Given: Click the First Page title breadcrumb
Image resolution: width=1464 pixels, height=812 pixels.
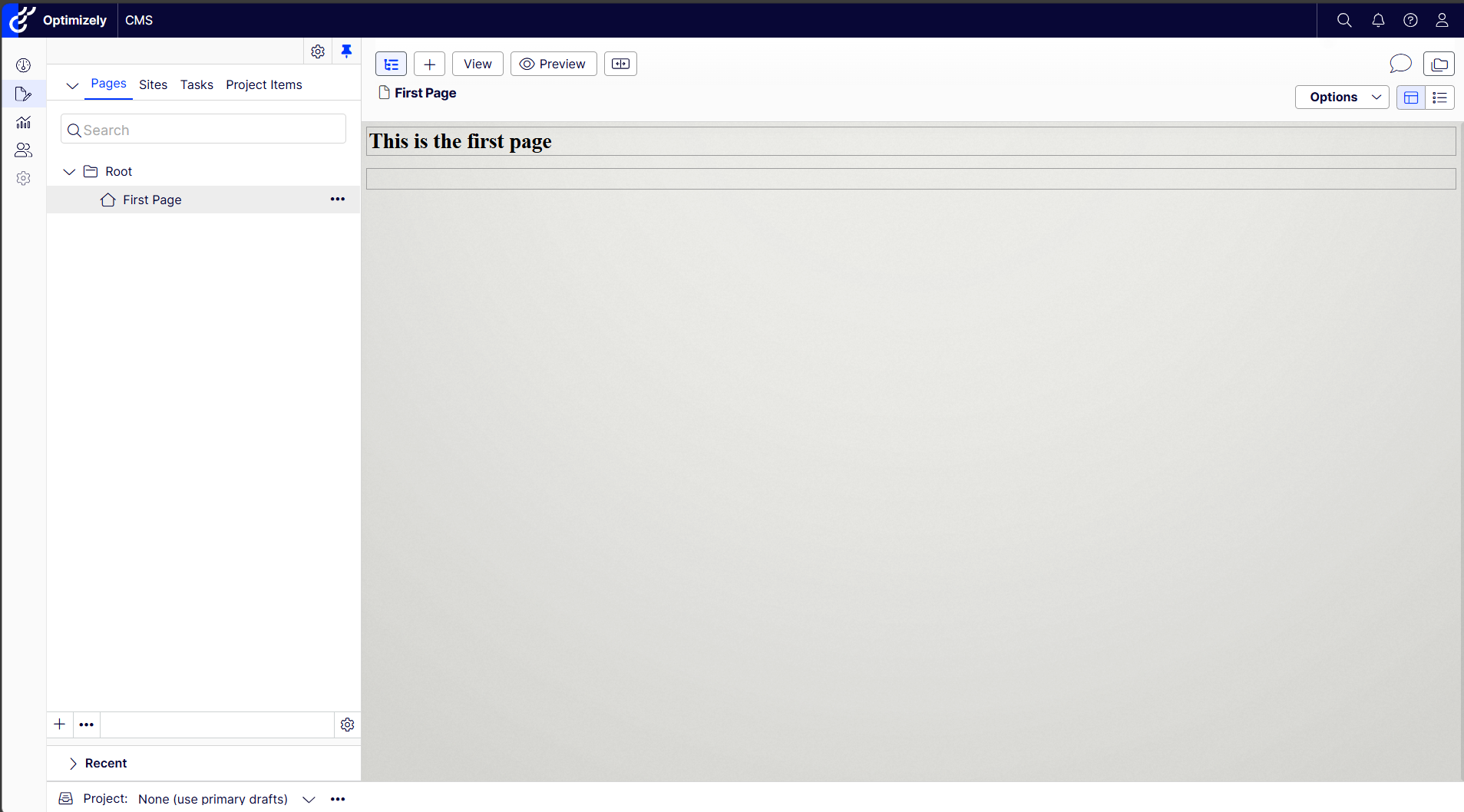Looking at the screenshot, I should coord(425,93).
